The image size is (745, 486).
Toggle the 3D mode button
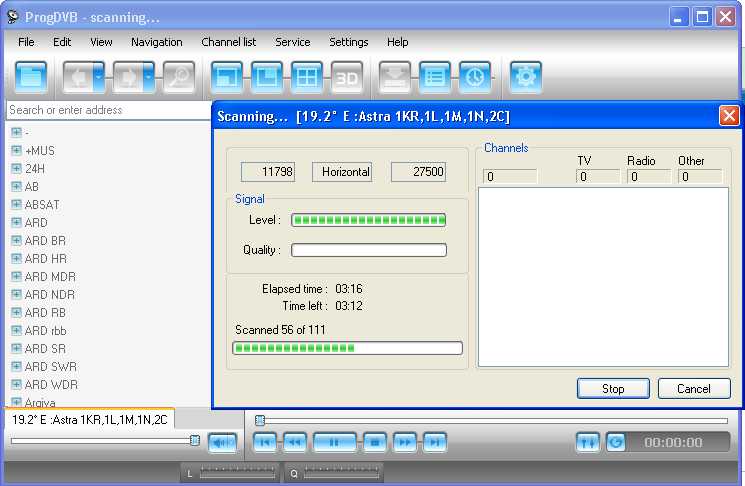click(x=346, y=76)
